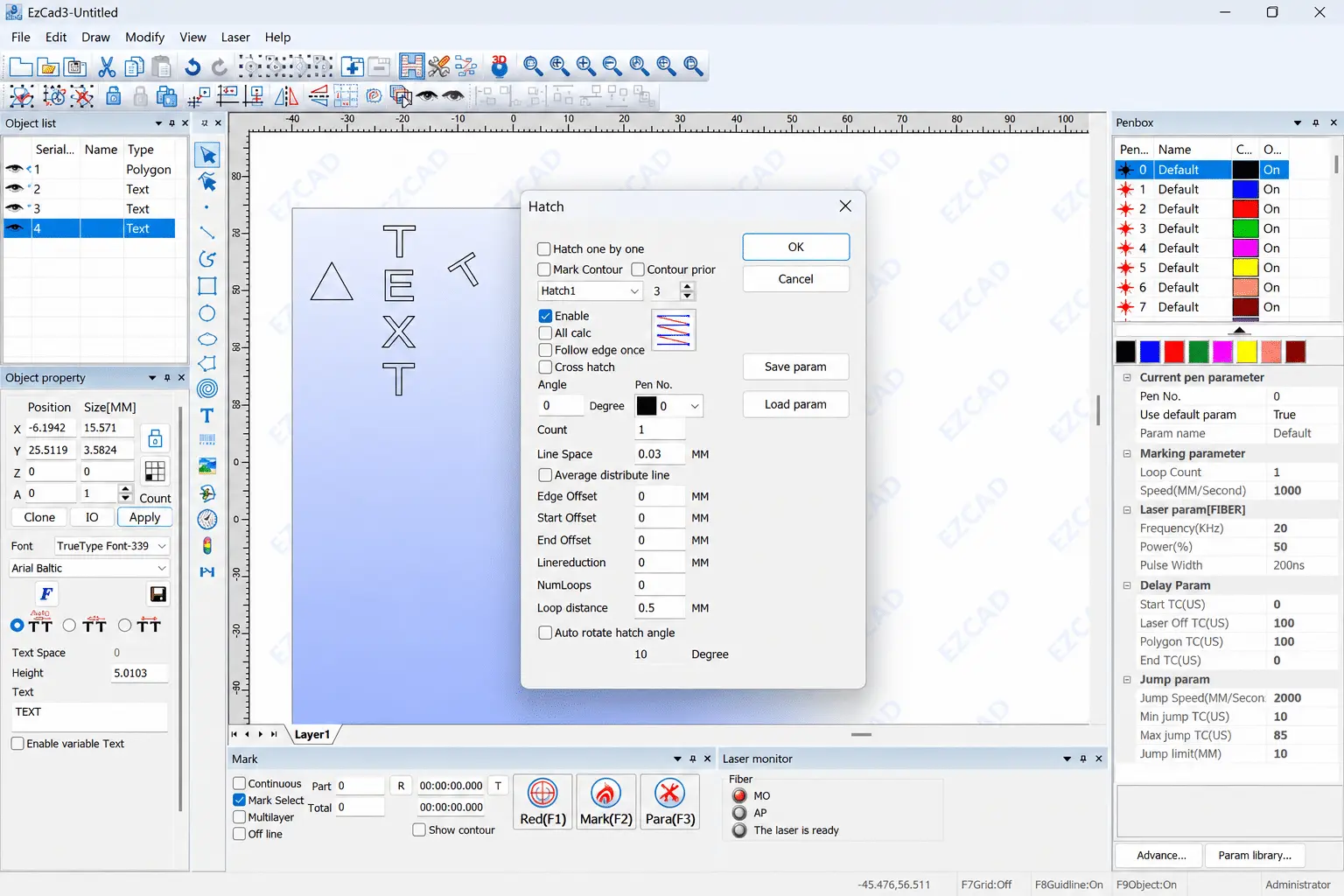This screenshot has width=1344, height=896.
Task: Click the Para(F3) button
Action: click(x=670, y=801)
